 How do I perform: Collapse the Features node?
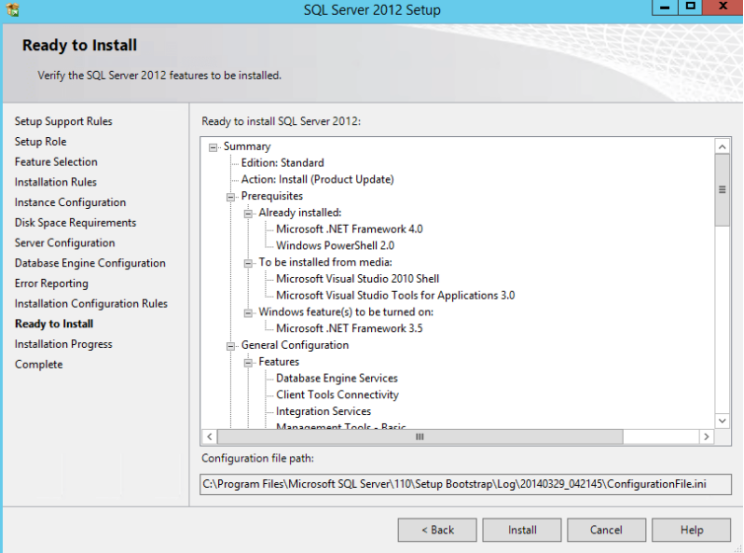248,363
